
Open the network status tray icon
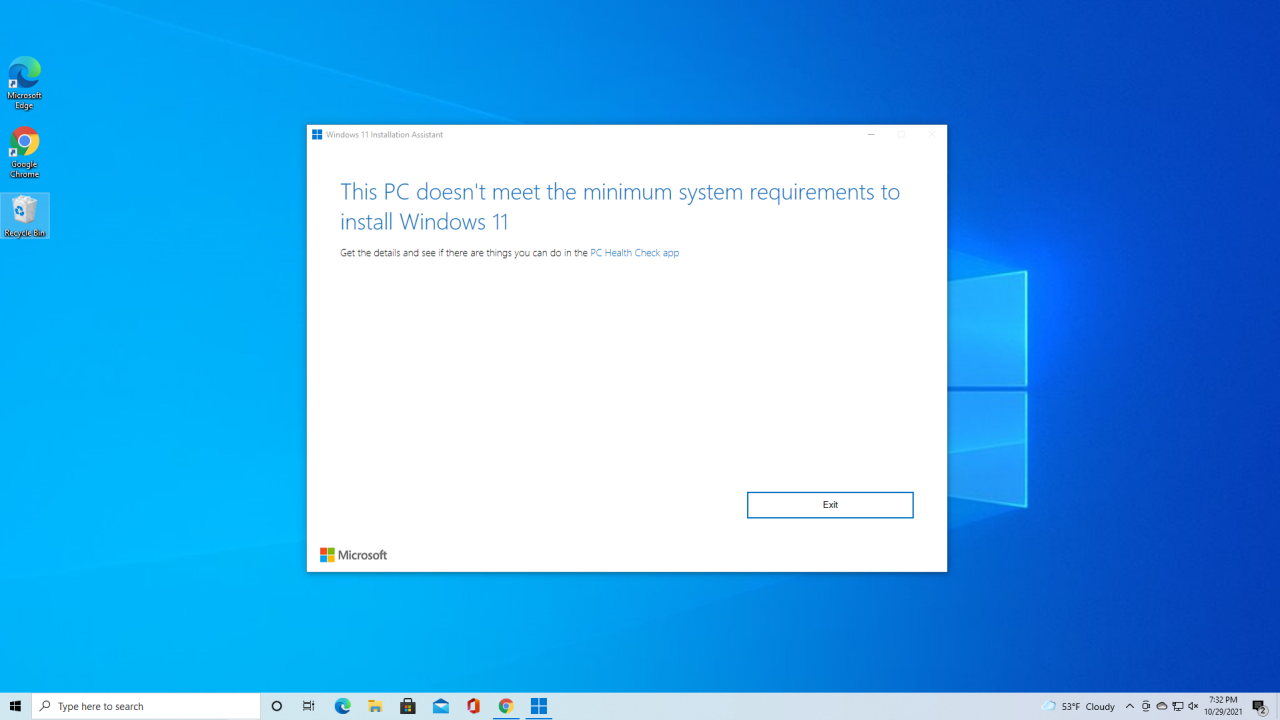click(1178, 705)
